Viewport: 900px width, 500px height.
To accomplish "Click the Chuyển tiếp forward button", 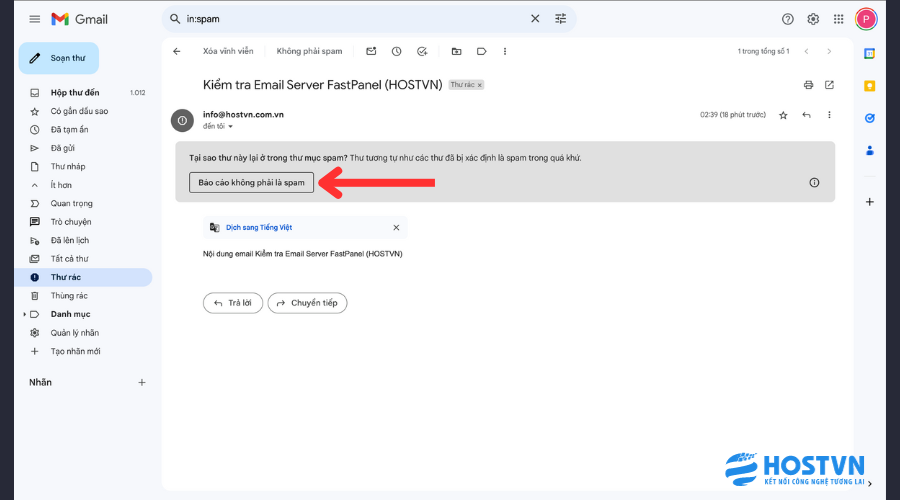I will 307,303.
